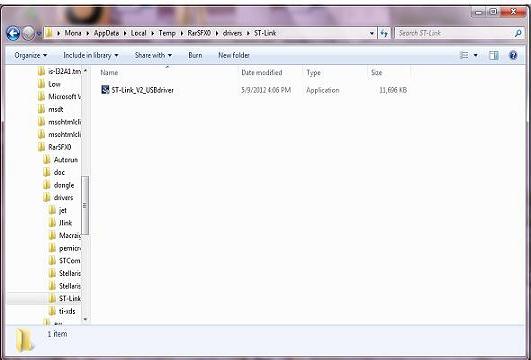Sort by Date modified column header

tap(261, 72)
